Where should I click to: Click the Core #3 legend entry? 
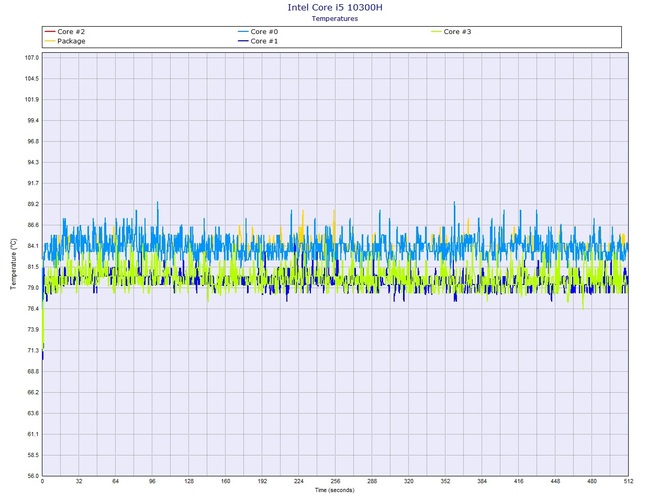point(451,32)
